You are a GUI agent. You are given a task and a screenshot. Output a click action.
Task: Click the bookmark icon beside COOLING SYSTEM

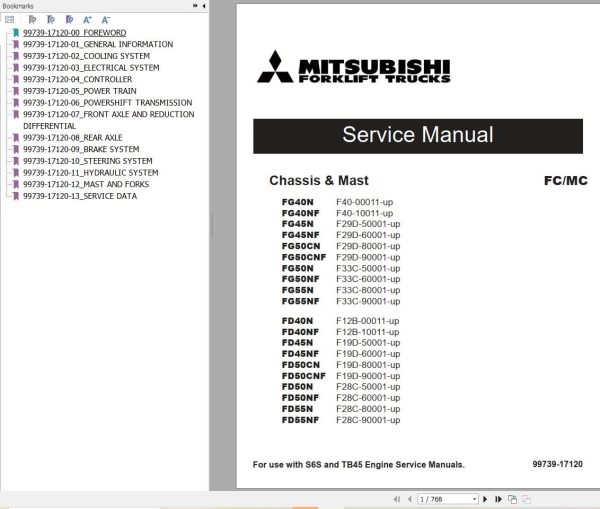(16, 56)
